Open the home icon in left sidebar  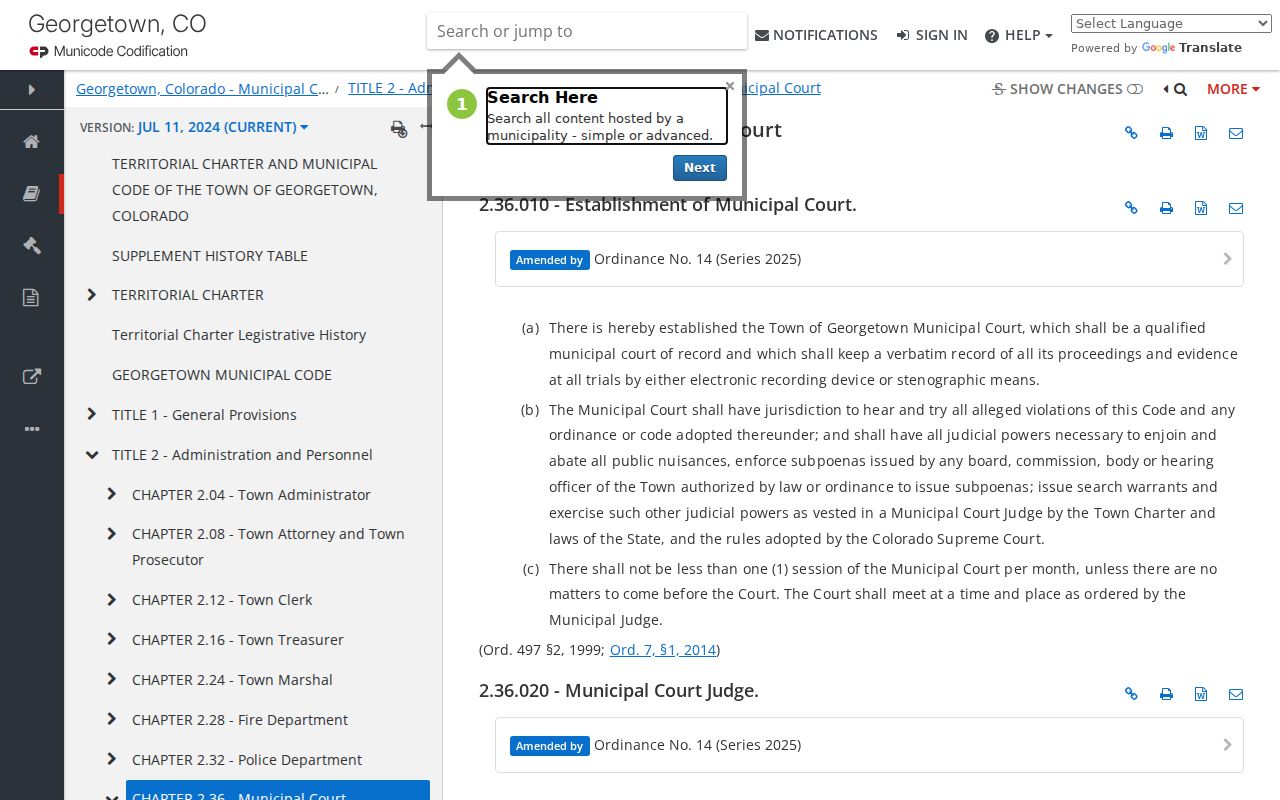point(31,142)
